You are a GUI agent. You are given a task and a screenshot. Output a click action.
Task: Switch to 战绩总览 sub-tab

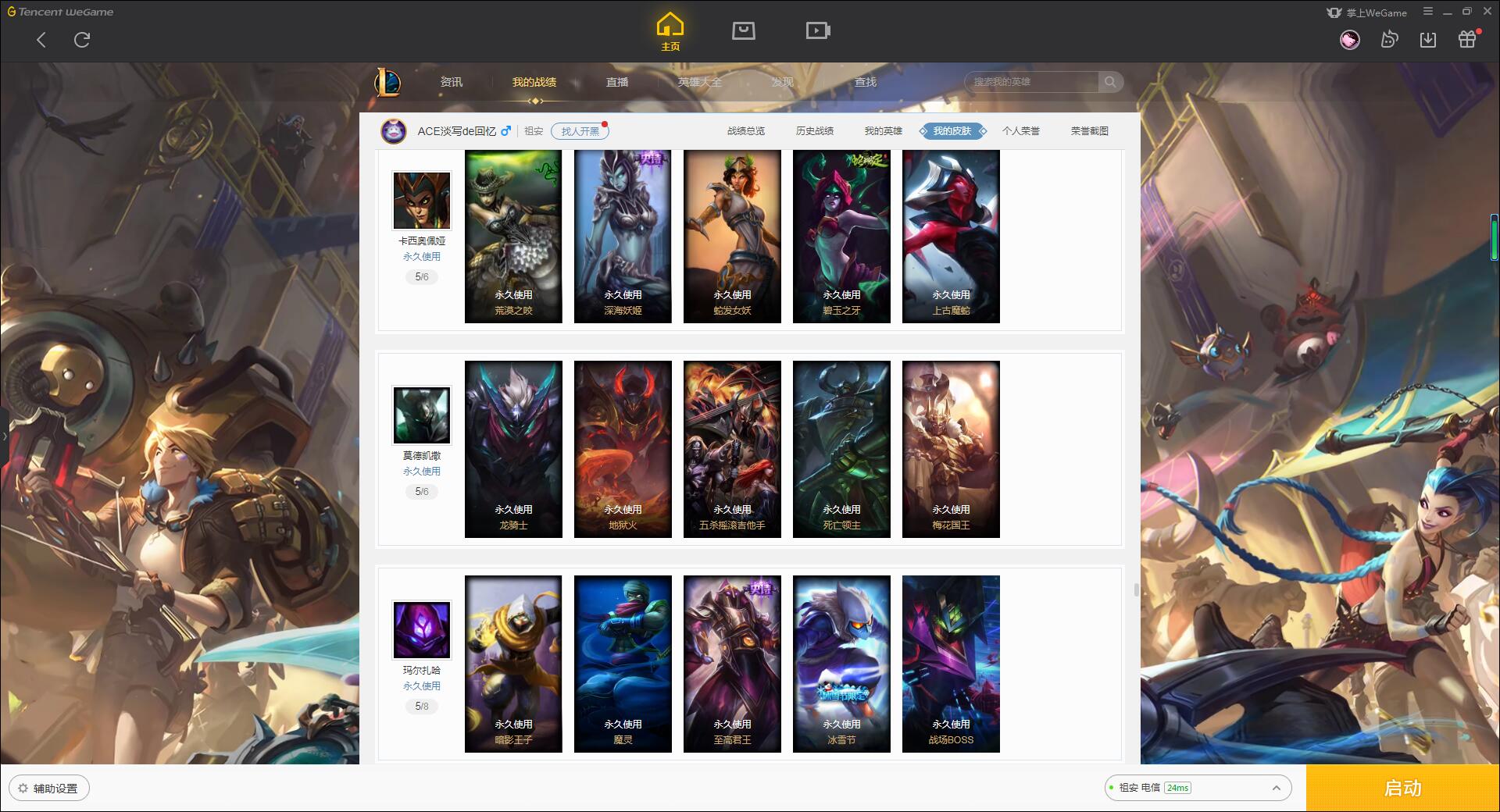[746, 131]
